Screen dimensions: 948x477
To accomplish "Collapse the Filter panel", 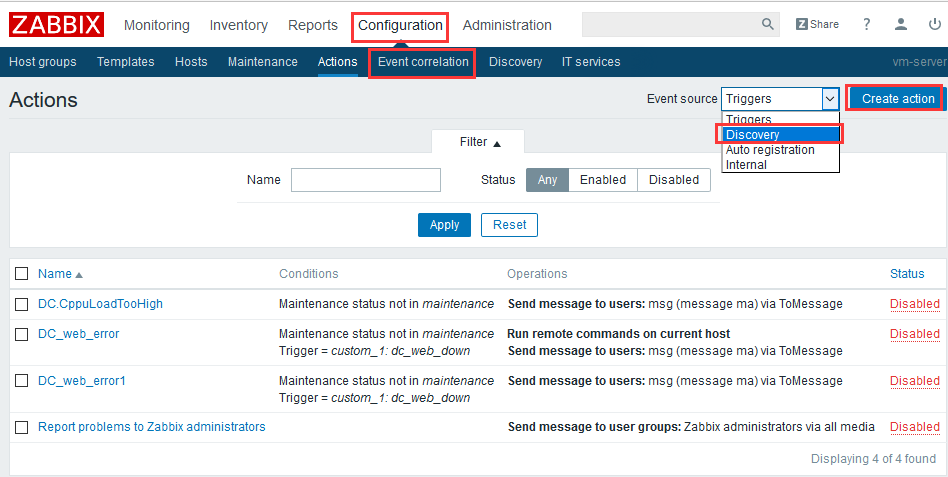I will [480, 142].
